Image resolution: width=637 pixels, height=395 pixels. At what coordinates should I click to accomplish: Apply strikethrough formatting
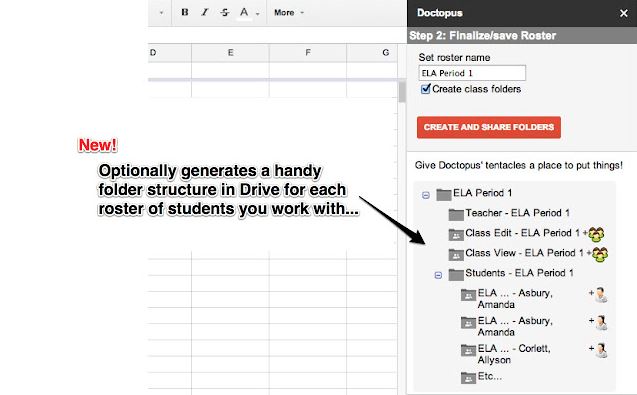225,13
